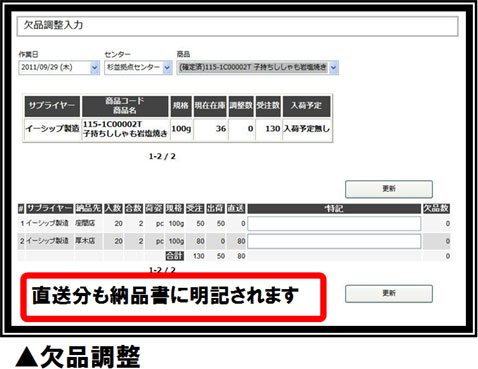Click the 1-2 / 2 pager under the upper table
The image size is (478, 369).
click(x=162, y=156)
